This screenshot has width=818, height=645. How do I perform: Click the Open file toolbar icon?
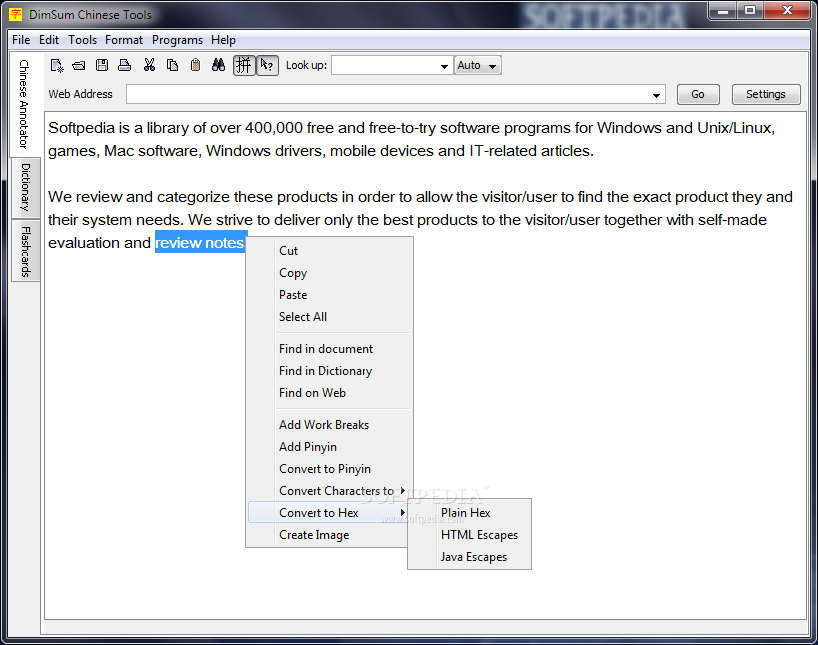[79, 65]
